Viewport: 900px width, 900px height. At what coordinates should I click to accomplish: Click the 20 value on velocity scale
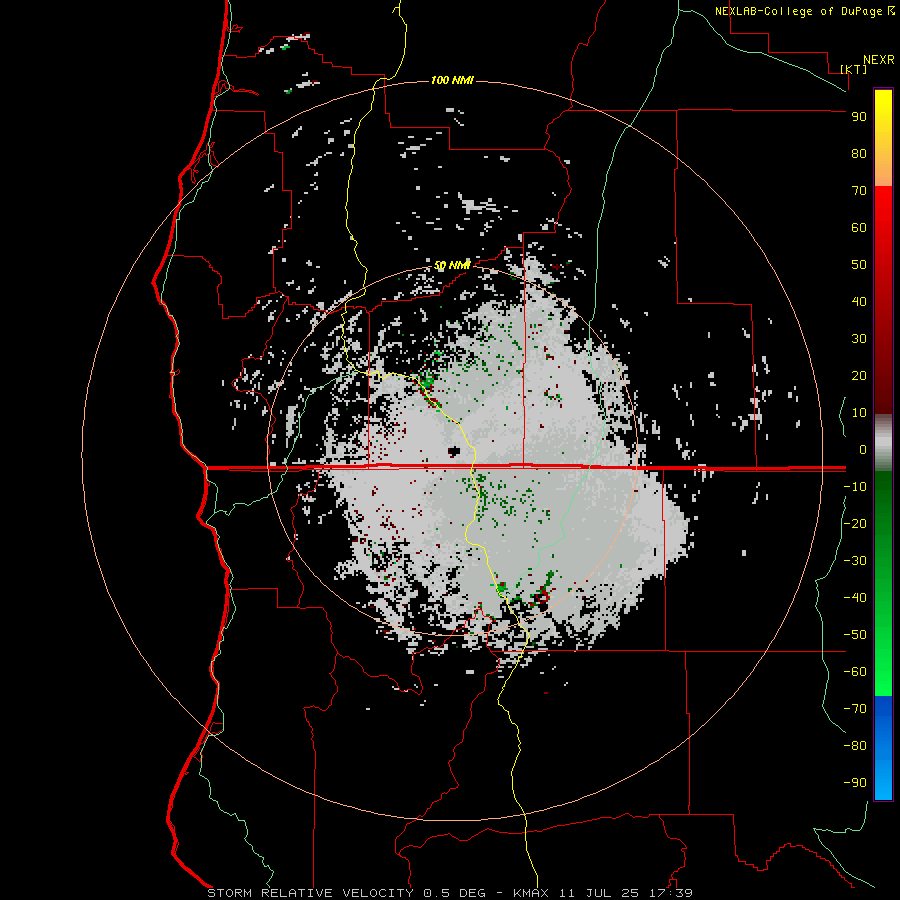(x=859, y=375)
